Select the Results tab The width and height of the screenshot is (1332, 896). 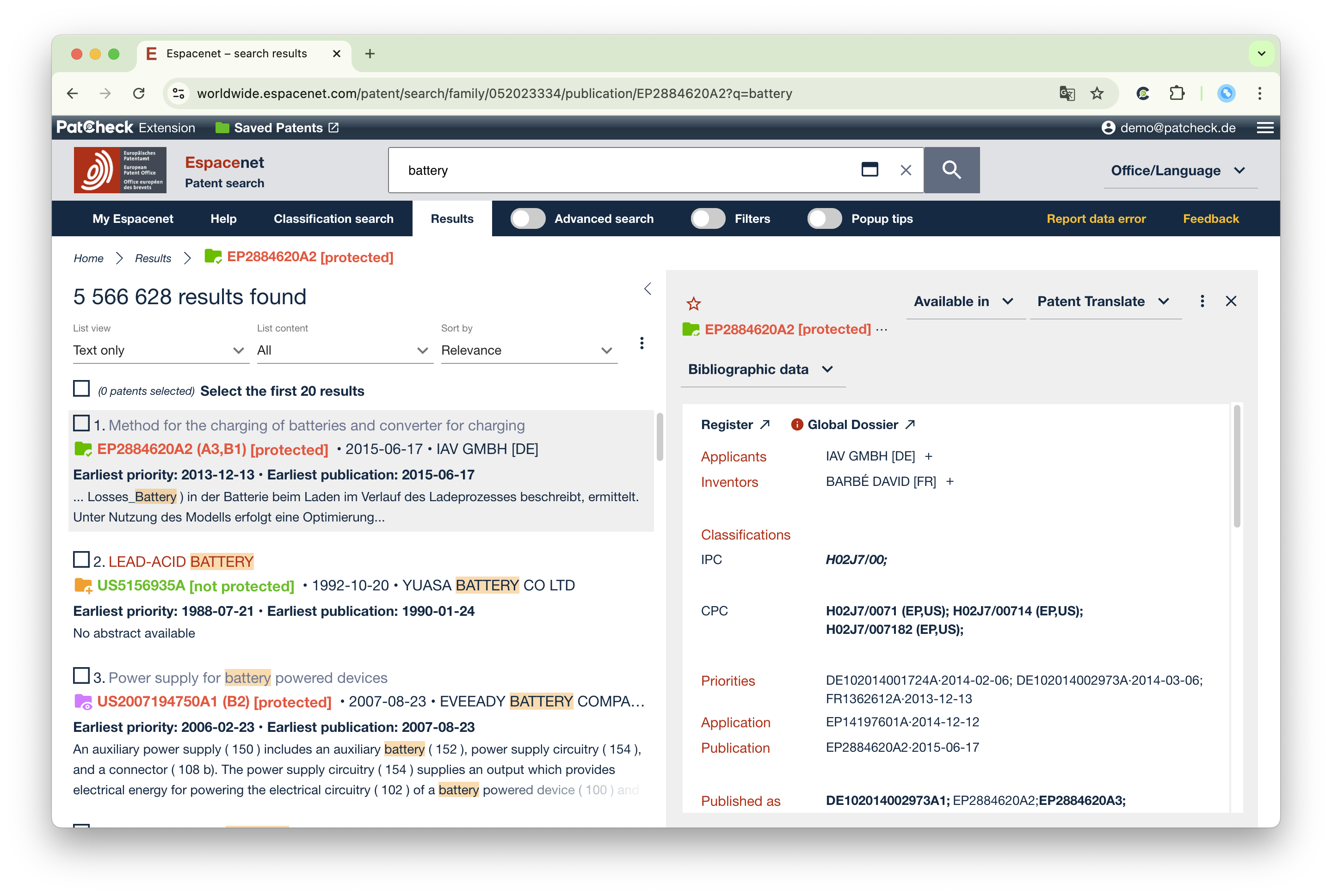(451, 218)
